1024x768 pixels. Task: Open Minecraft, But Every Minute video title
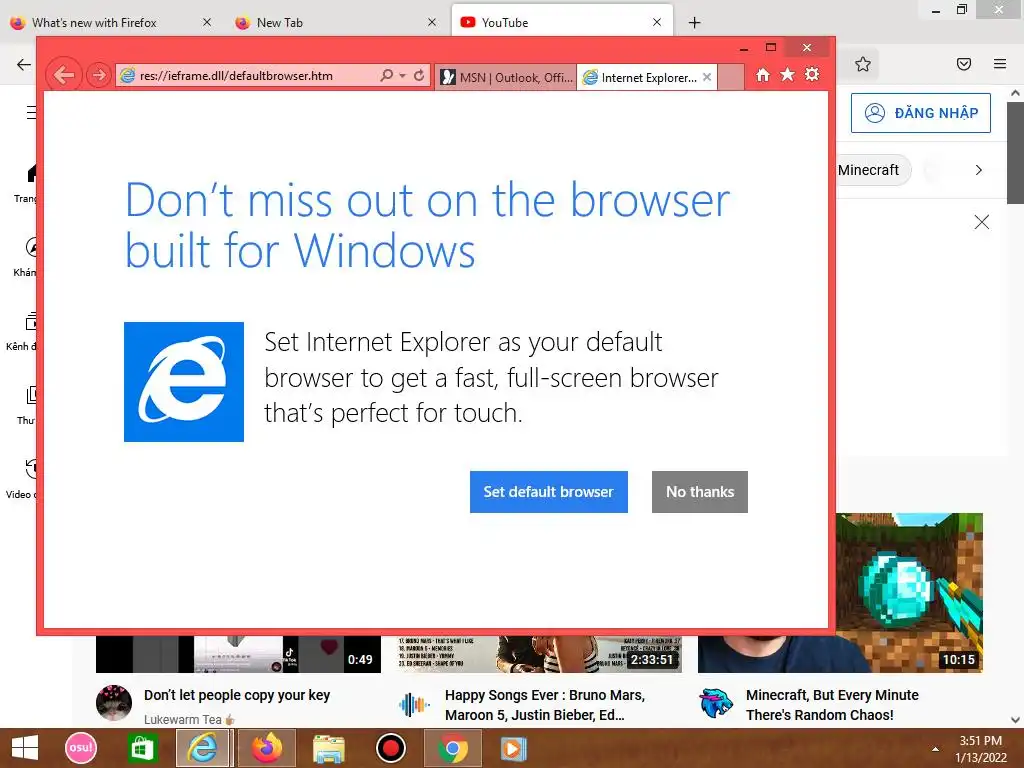pos(832,705)
